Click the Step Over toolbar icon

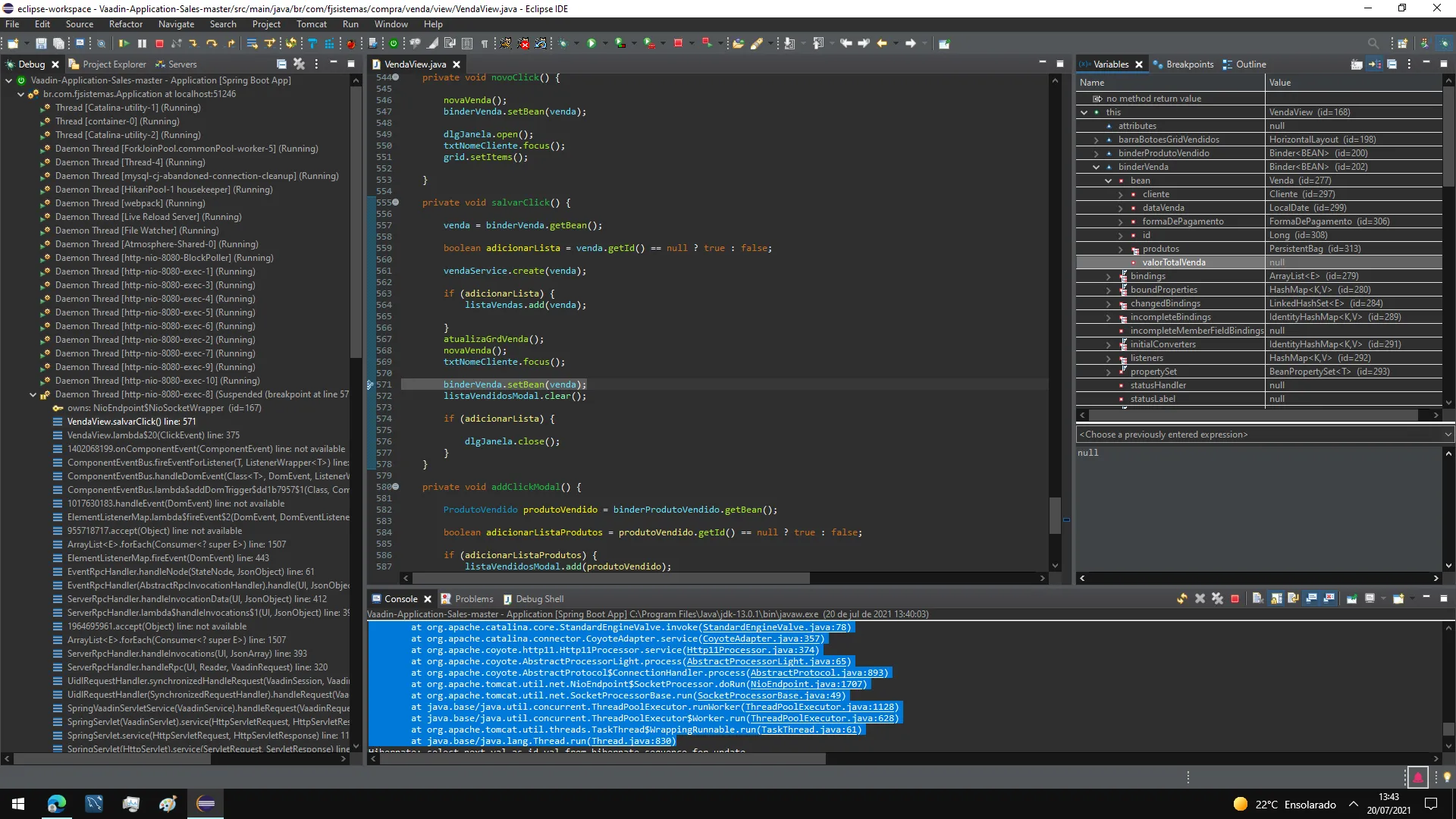click(x=212, y=43)
